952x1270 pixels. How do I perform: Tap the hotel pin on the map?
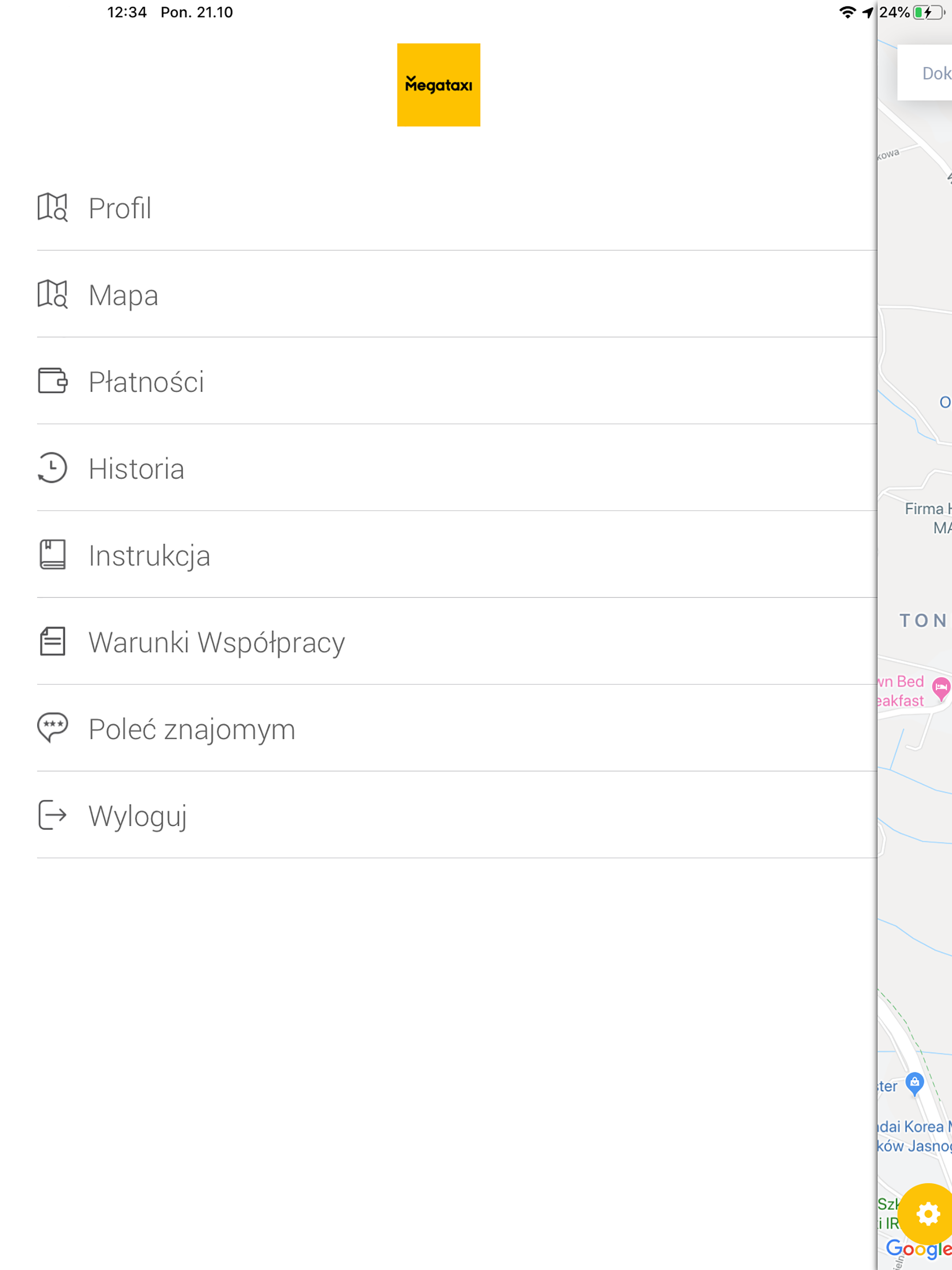coord(940,689)
